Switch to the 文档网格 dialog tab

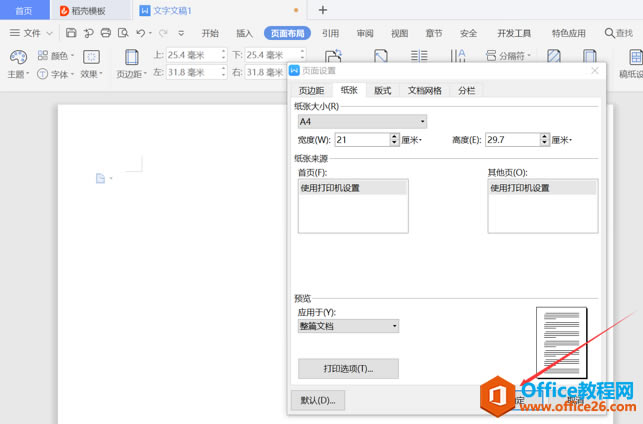[424, 90]
